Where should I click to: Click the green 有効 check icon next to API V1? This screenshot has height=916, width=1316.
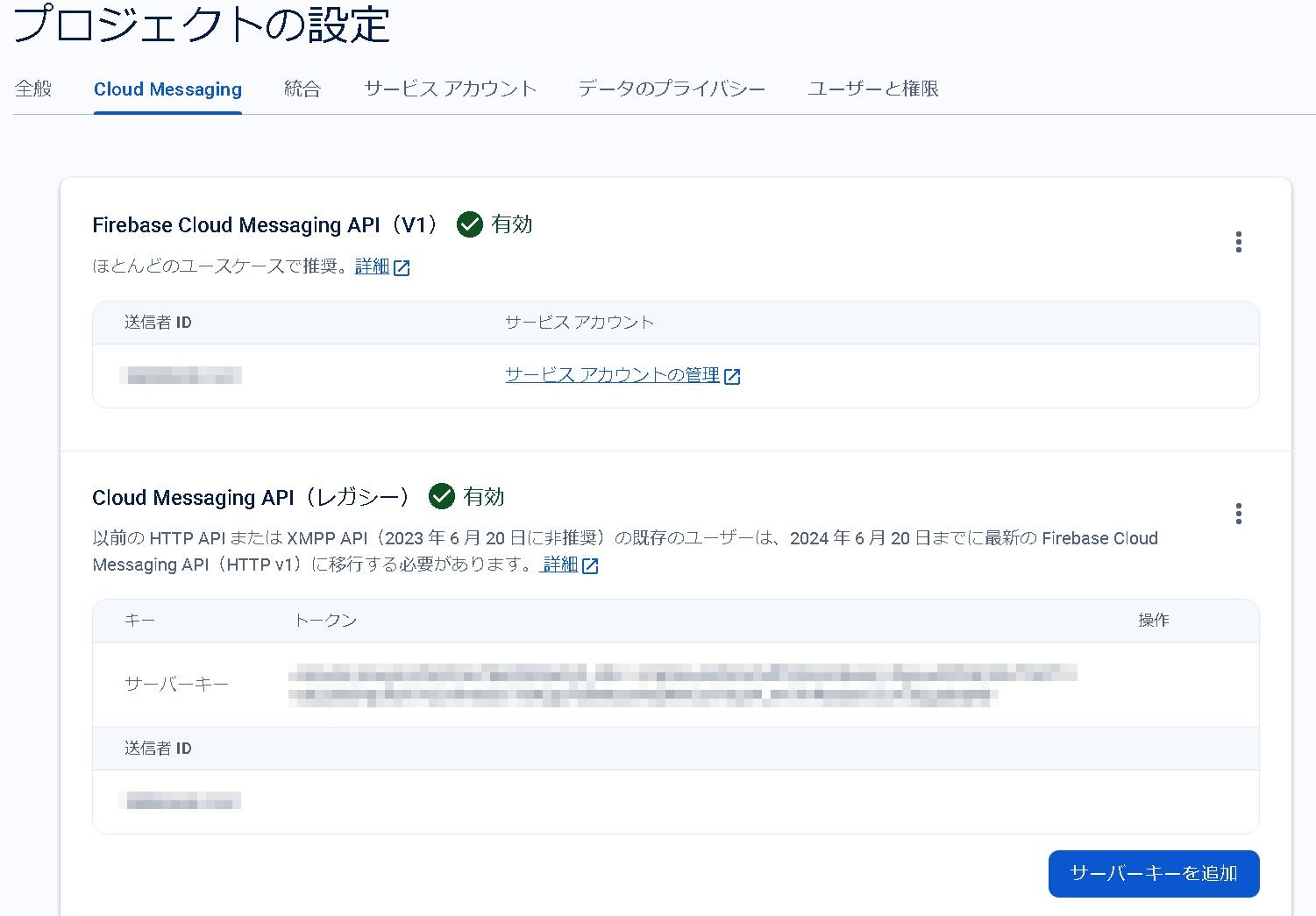470,224
